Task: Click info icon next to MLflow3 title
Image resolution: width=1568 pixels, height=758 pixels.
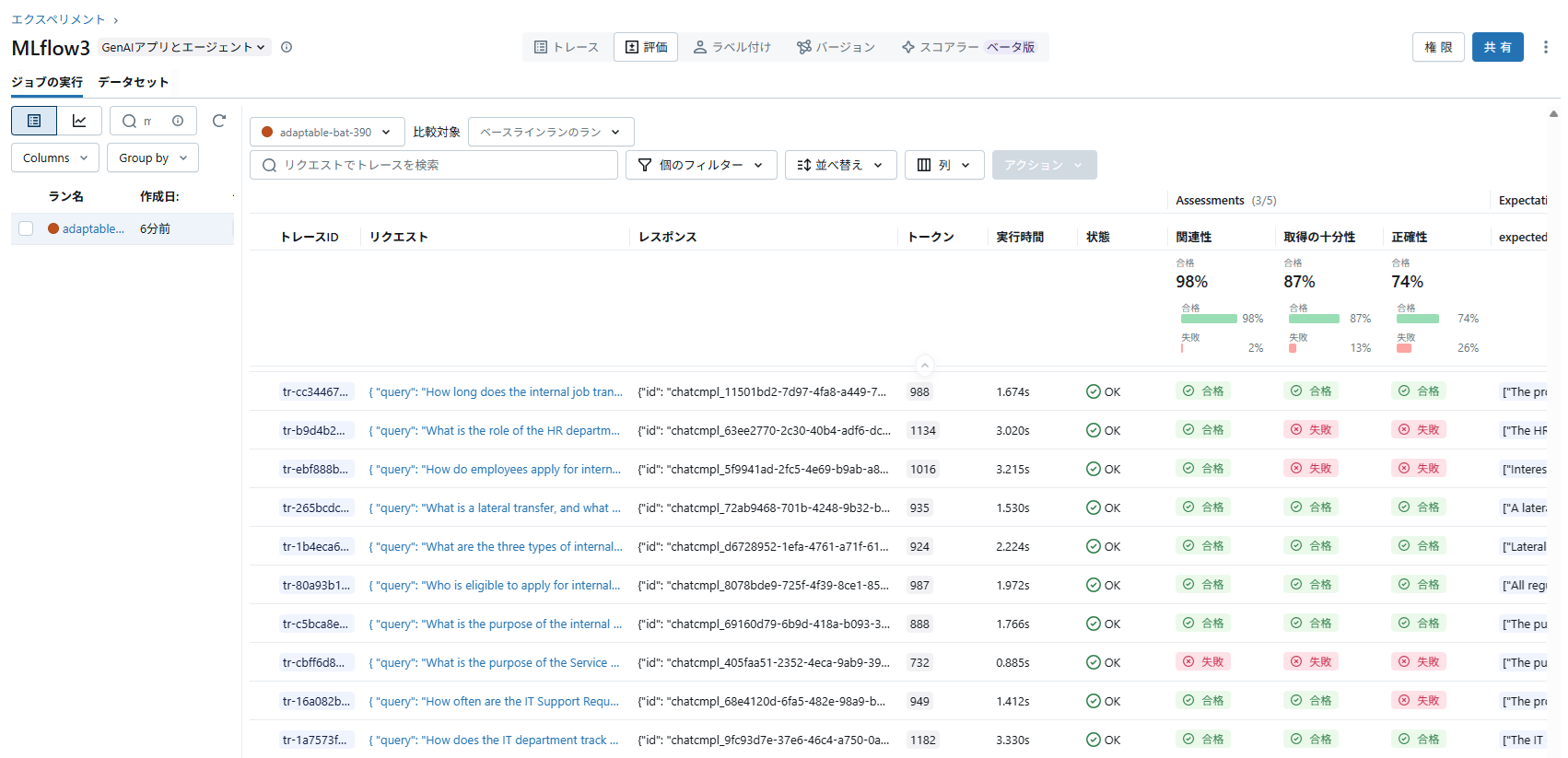Action: tap(287, 47)
